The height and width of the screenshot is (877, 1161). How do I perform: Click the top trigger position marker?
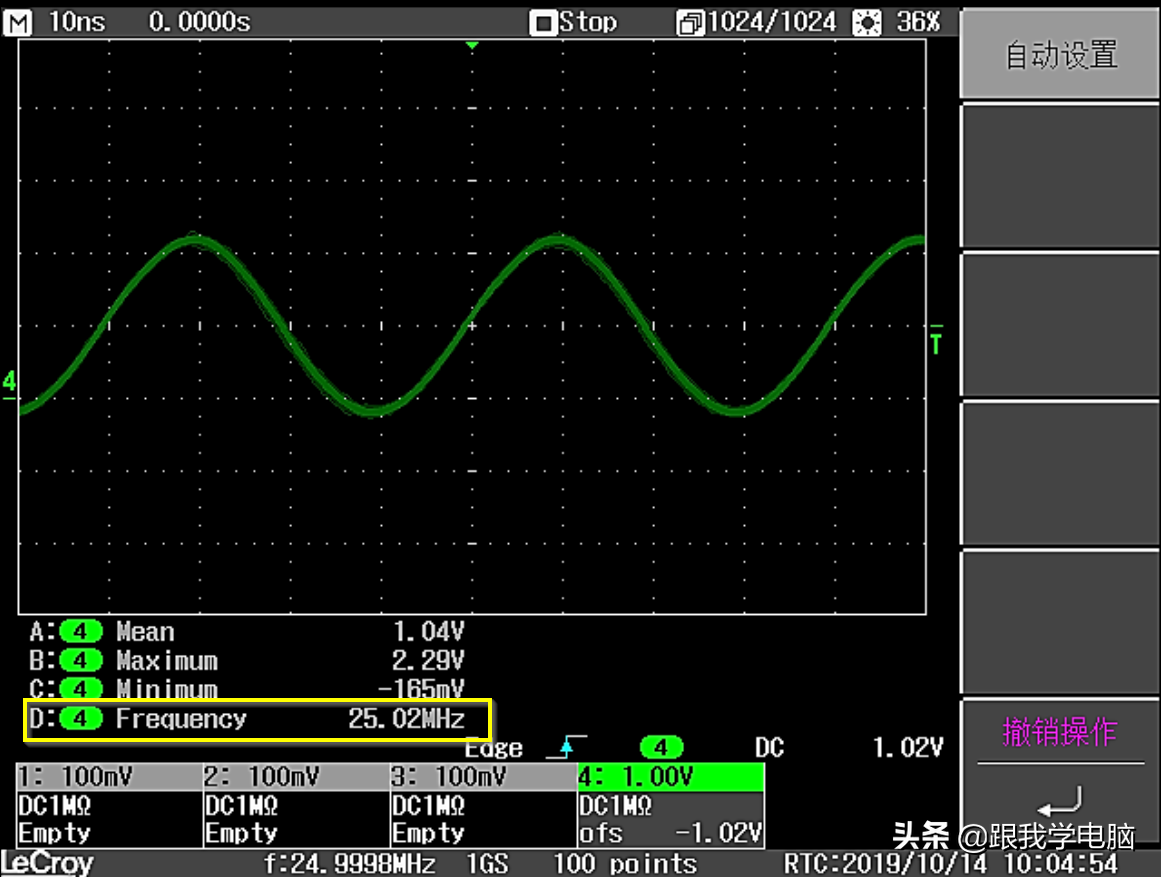tap(472, 46)
